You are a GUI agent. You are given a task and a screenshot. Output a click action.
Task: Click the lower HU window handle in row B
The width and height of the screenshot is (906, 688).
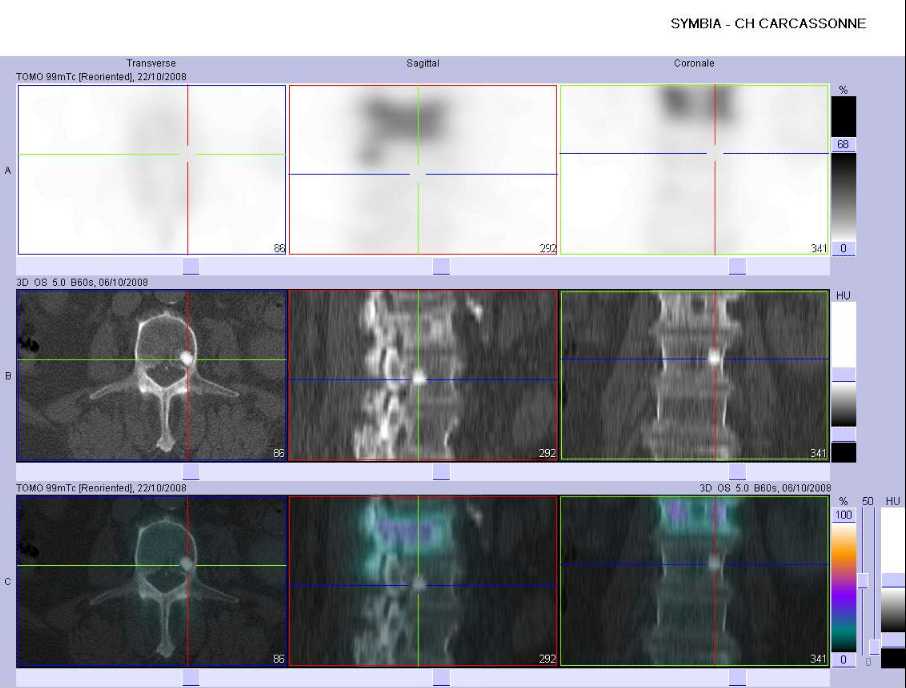tap(844, 434)
